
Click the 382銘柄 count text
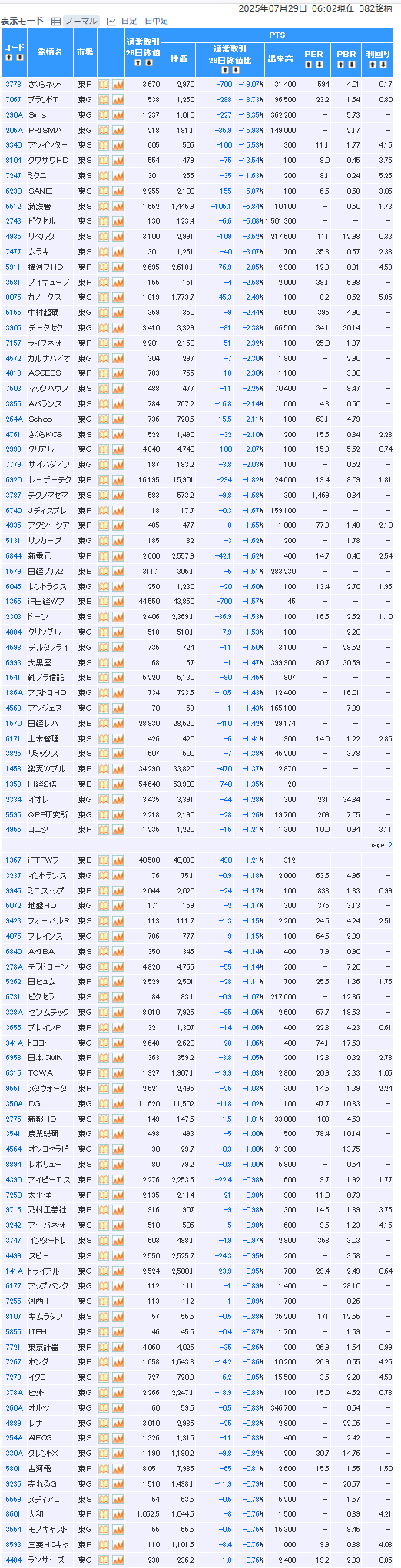point(376,8)
